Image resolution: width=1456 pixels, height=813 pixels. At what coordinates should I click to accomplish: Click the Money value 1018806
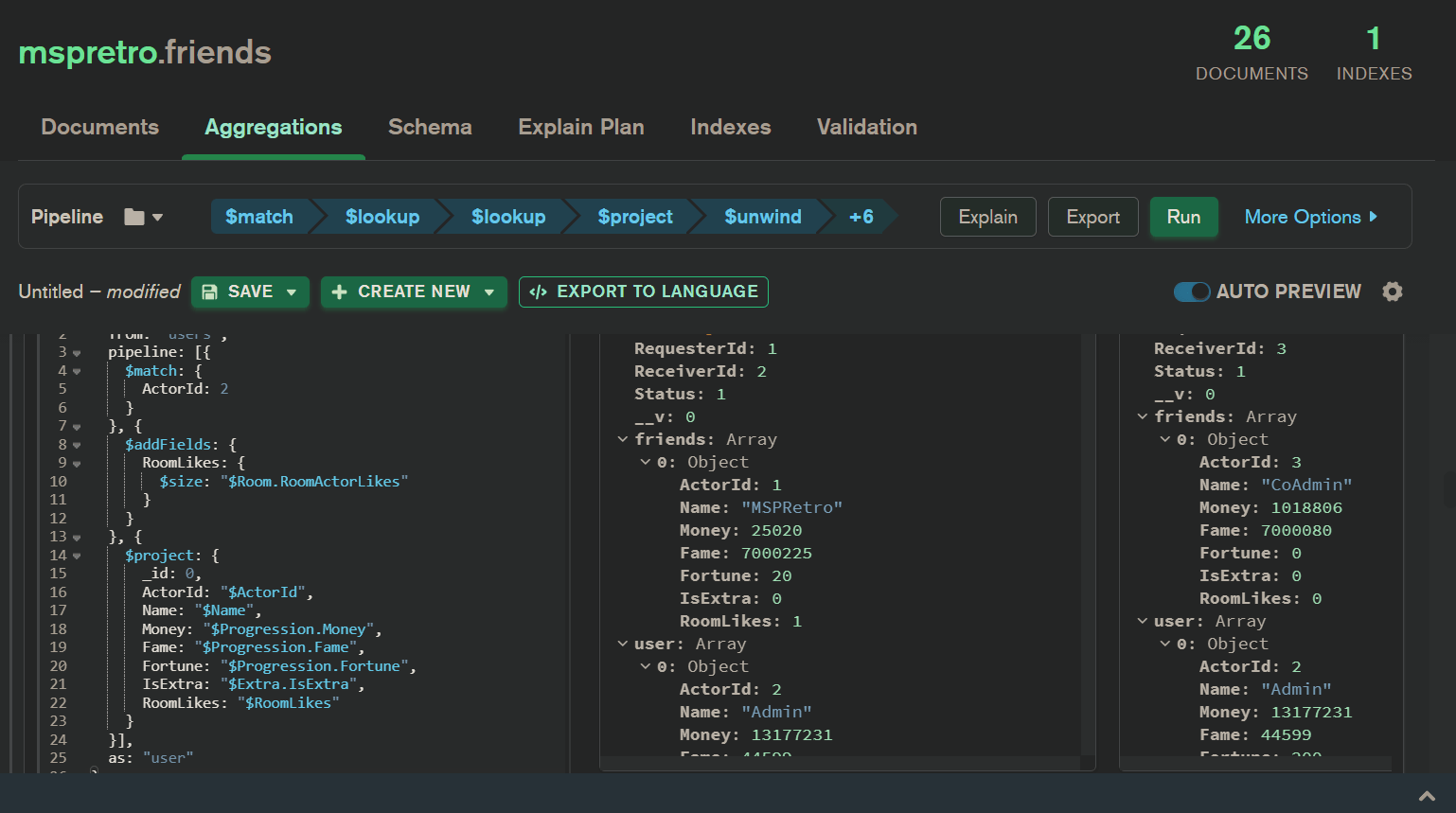[x=1306, y=508]
